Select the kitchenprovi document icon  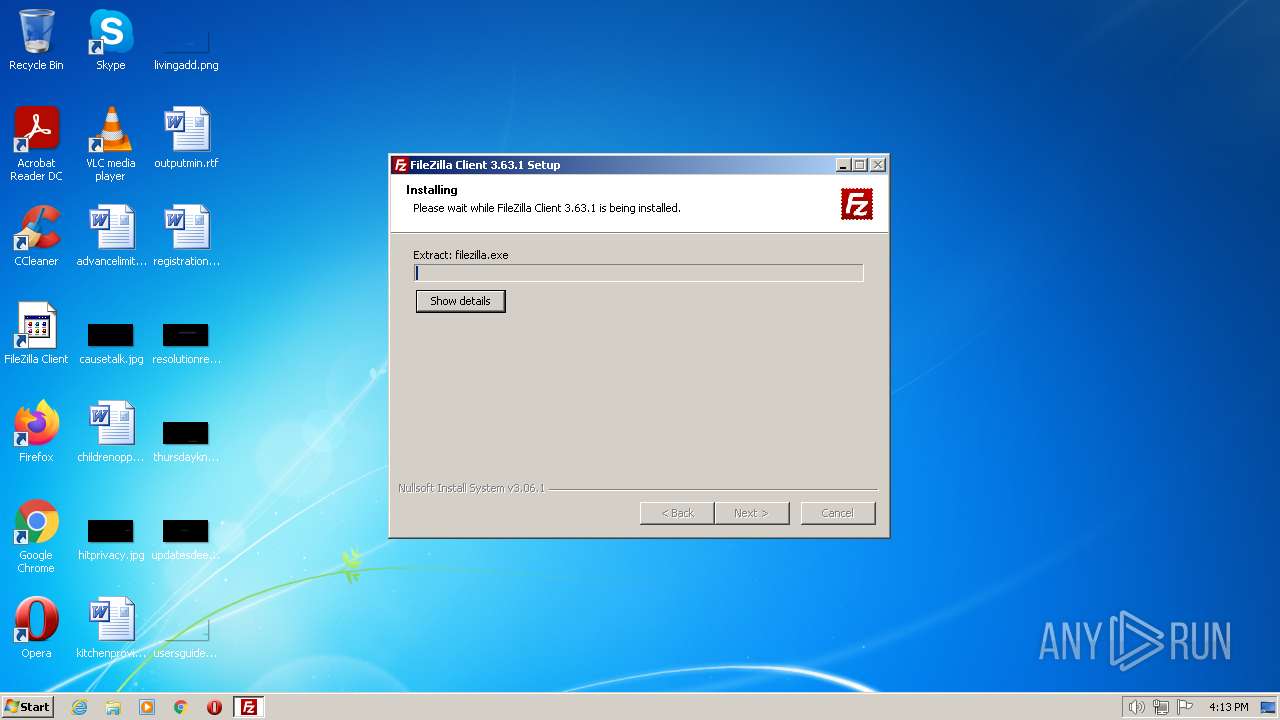pos(111,628)
